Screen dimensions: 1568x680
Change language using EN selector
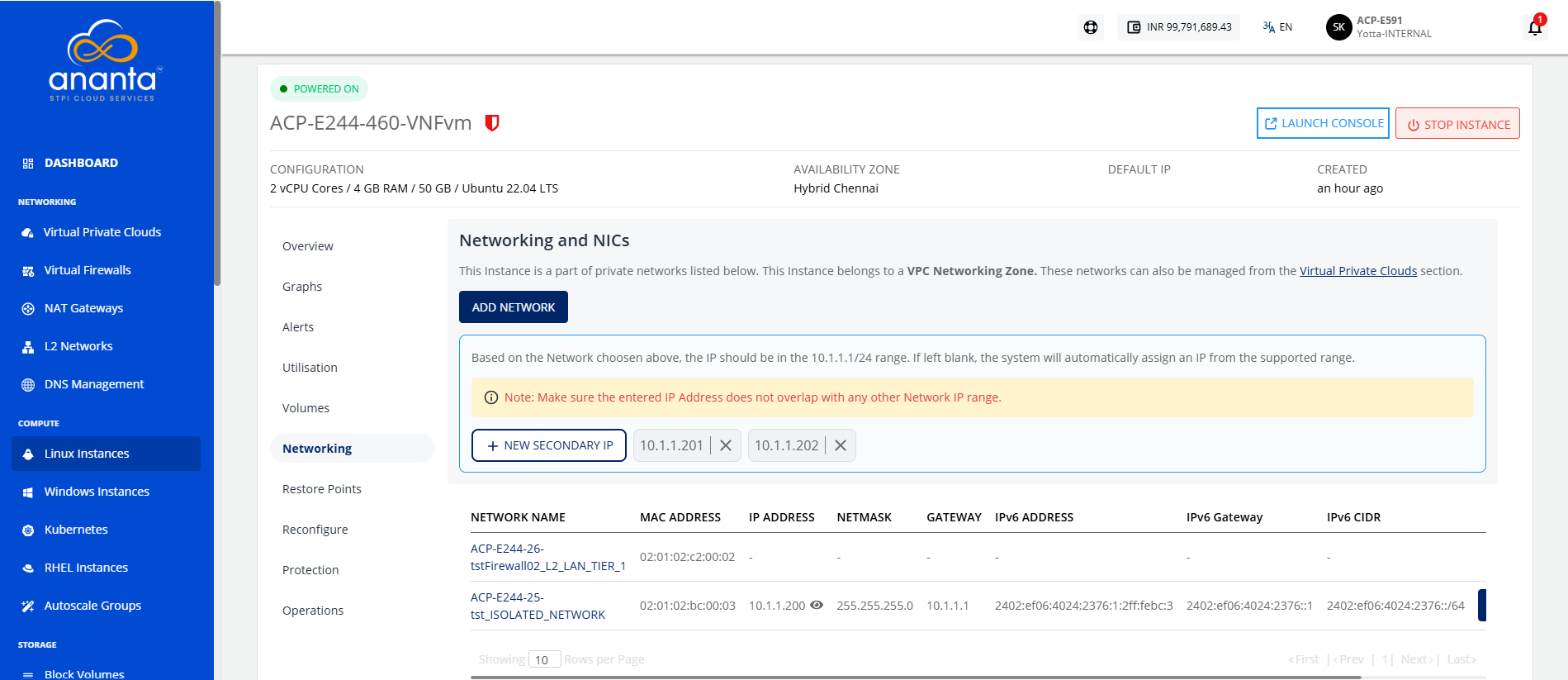[1277, 27]
